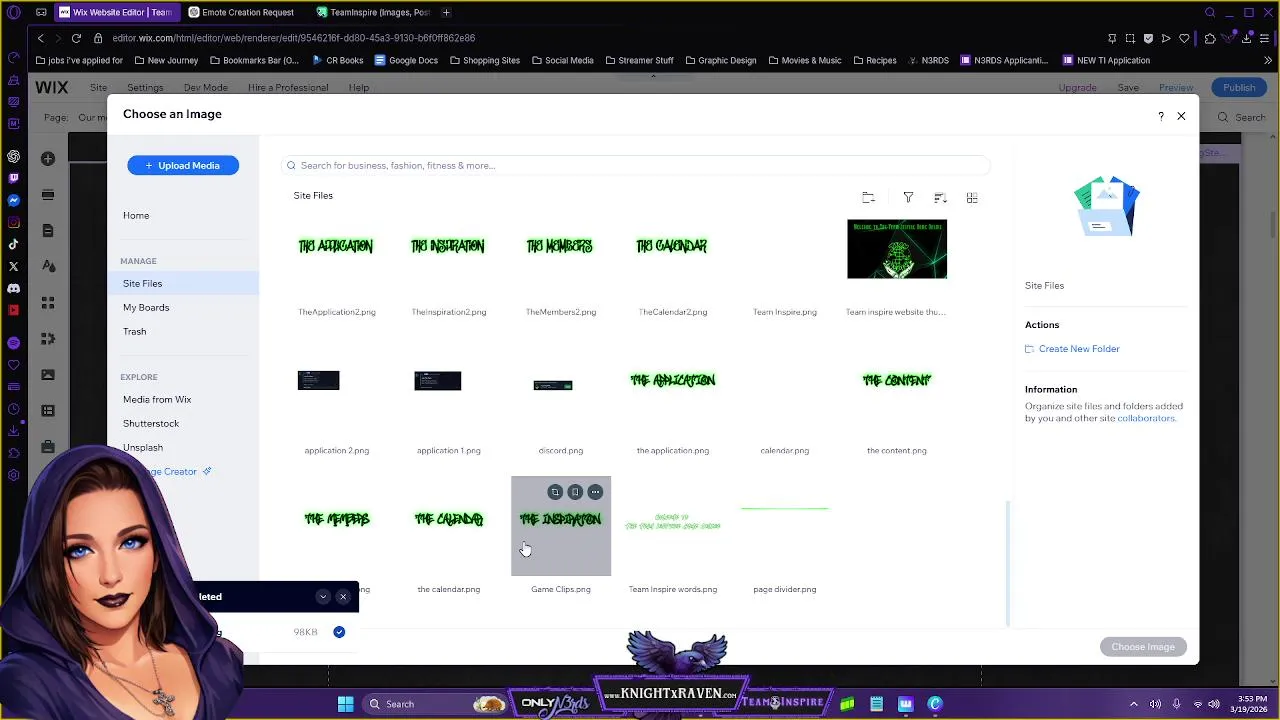Click the new folder icon in Site Files toolbar
The image size is (1280, 720).
(x=868, y=198)
